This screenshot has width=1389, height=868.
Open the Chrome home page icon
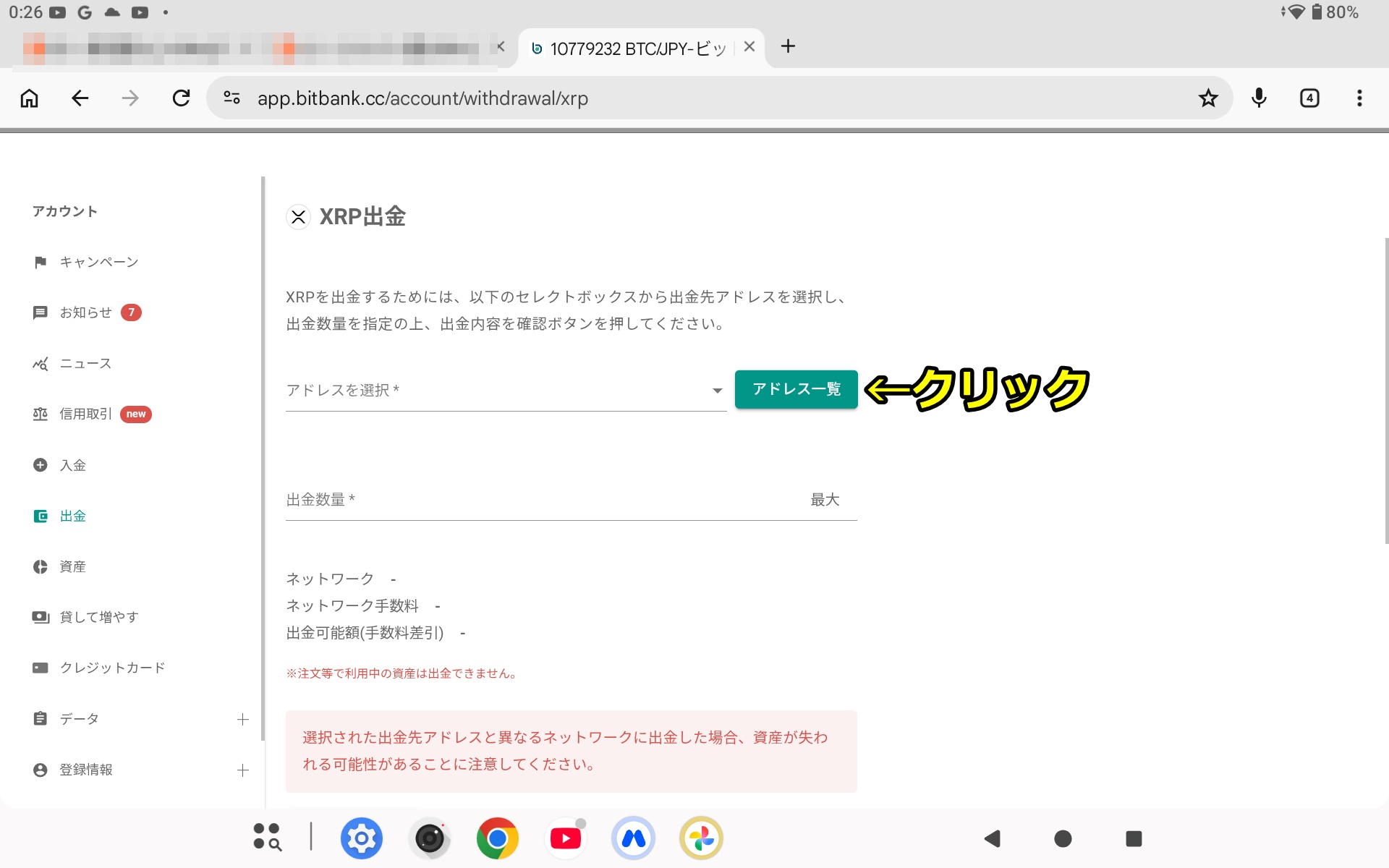29,98
